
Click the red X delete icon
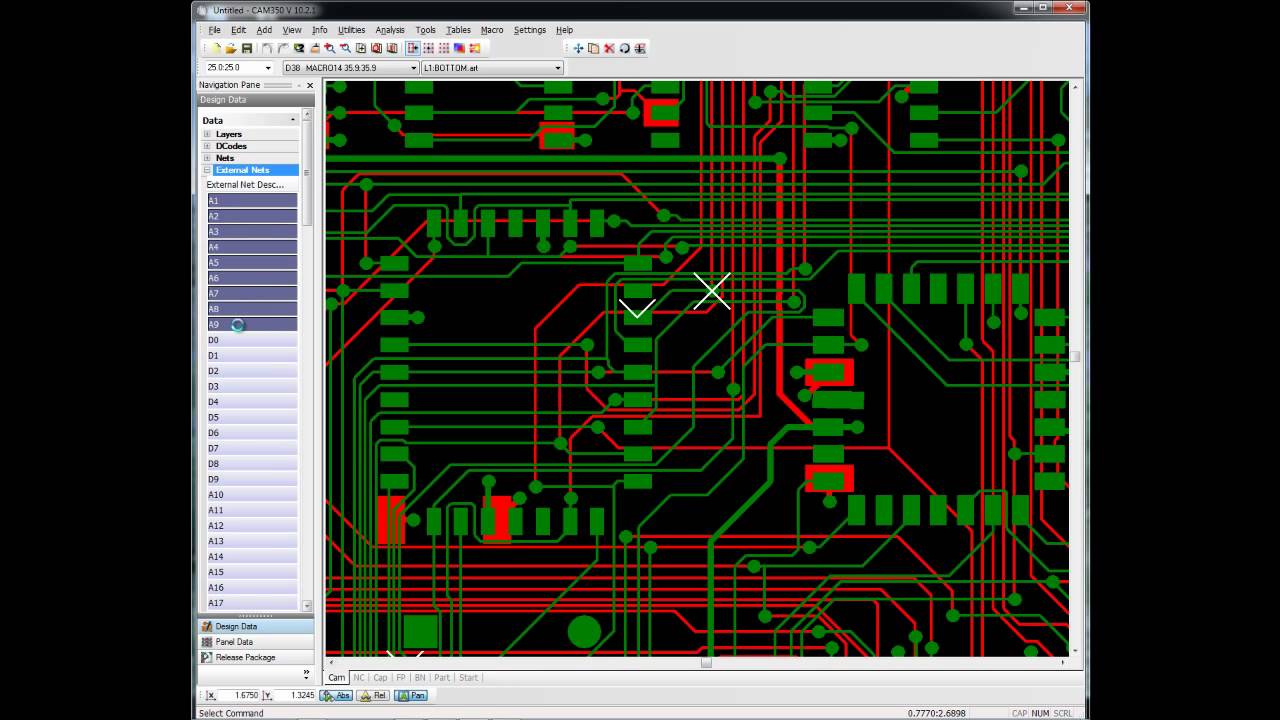click(x=609, y=48)
